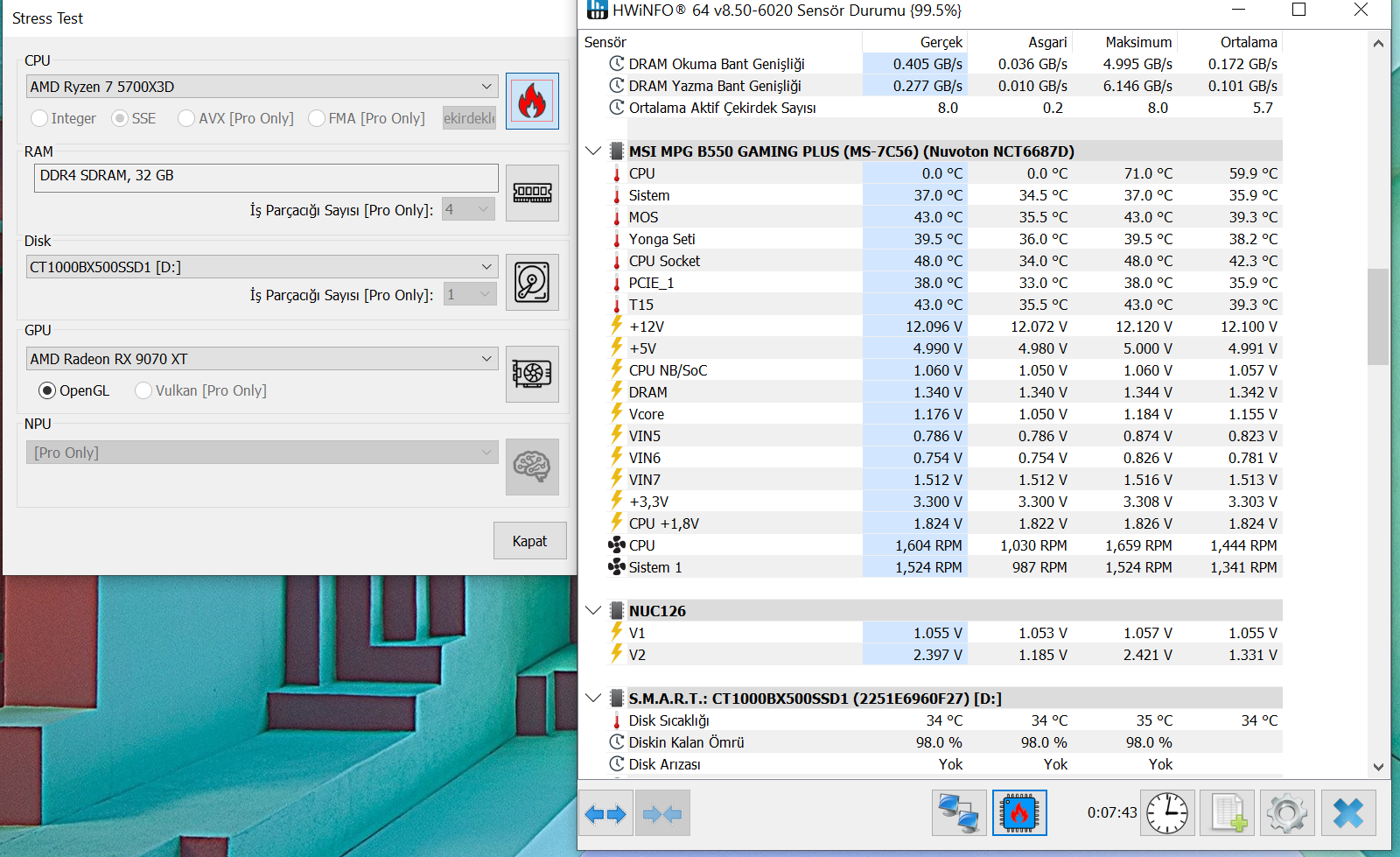Open the CPU model dropdown AMD Ryzen 7 5700X3D

262,87
